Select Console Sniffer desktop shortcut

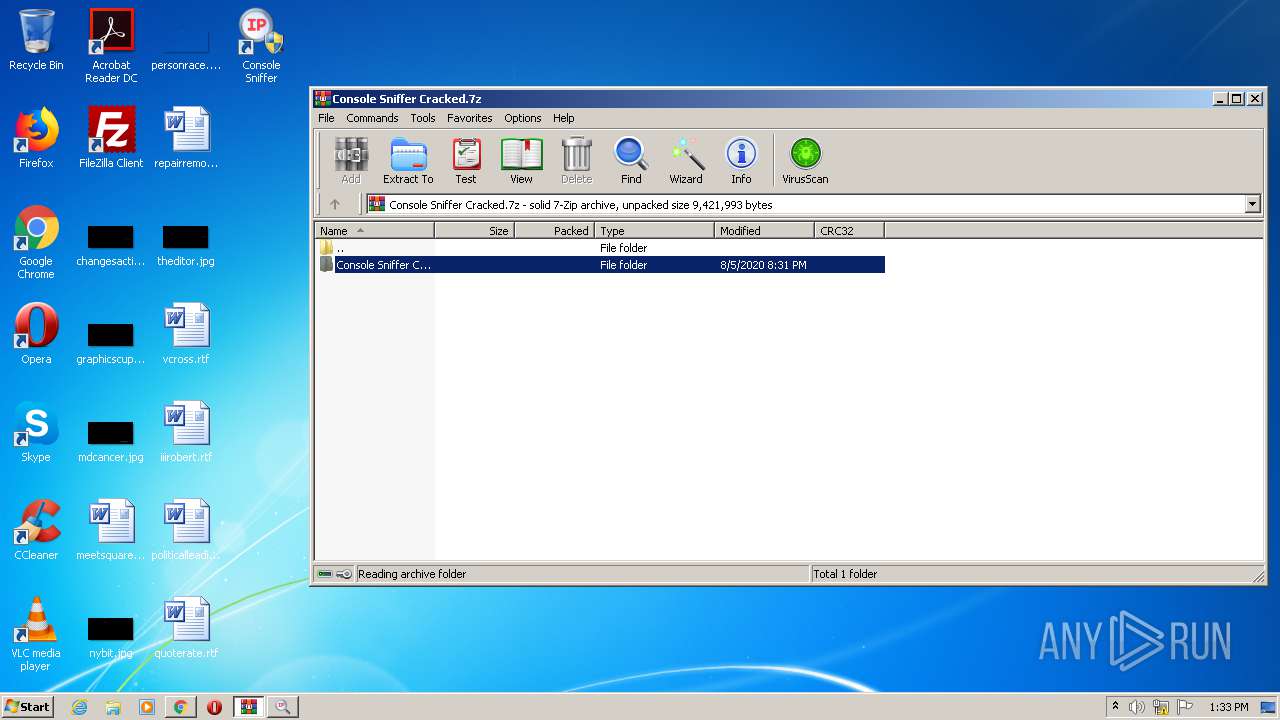pyautogui.click(x=261, y=46)
